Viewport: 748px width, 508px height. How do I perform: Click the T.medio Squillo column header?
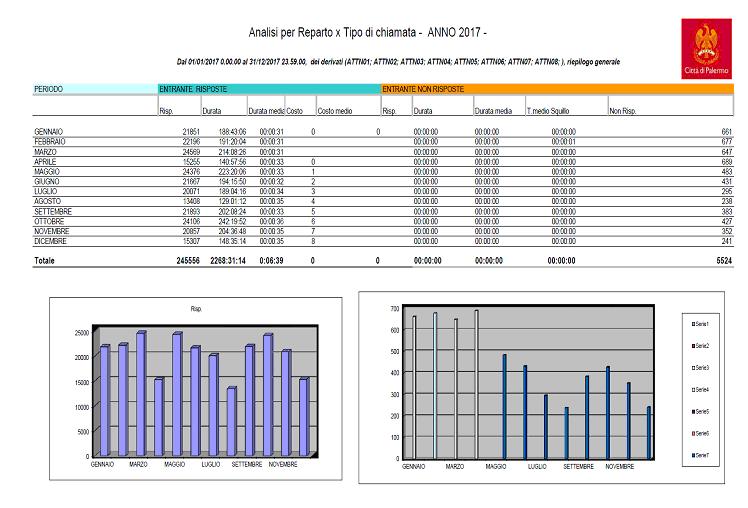point(549,110)
